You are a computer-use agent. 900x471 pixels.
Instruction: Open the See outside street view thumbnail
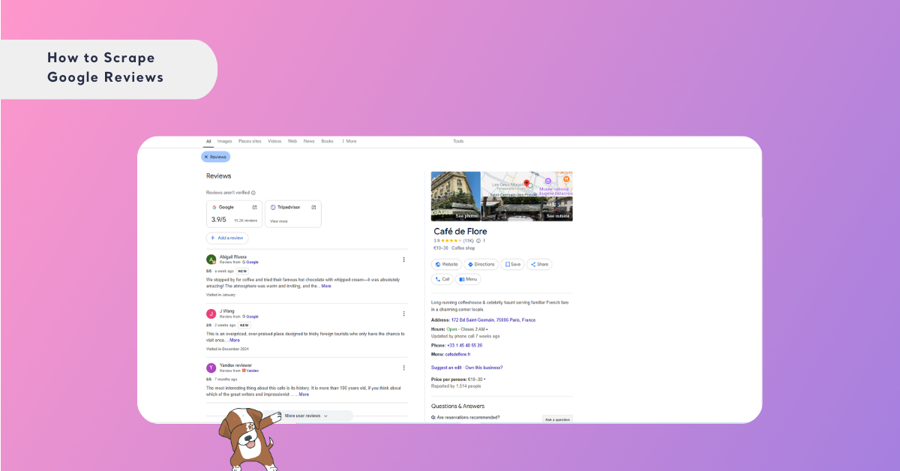[527, 209]
